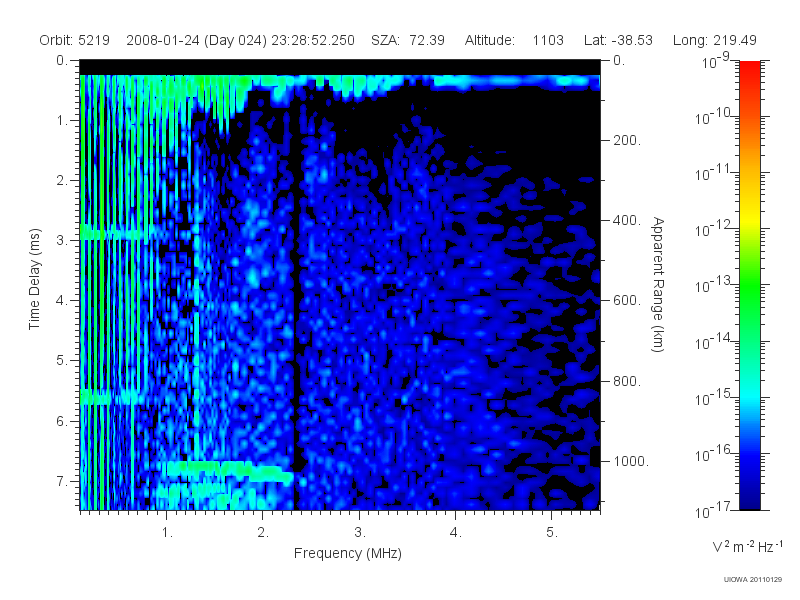Click the 7. time delay tick label
The width and height of the screenshot is (800, 600).
pos(62,481)
